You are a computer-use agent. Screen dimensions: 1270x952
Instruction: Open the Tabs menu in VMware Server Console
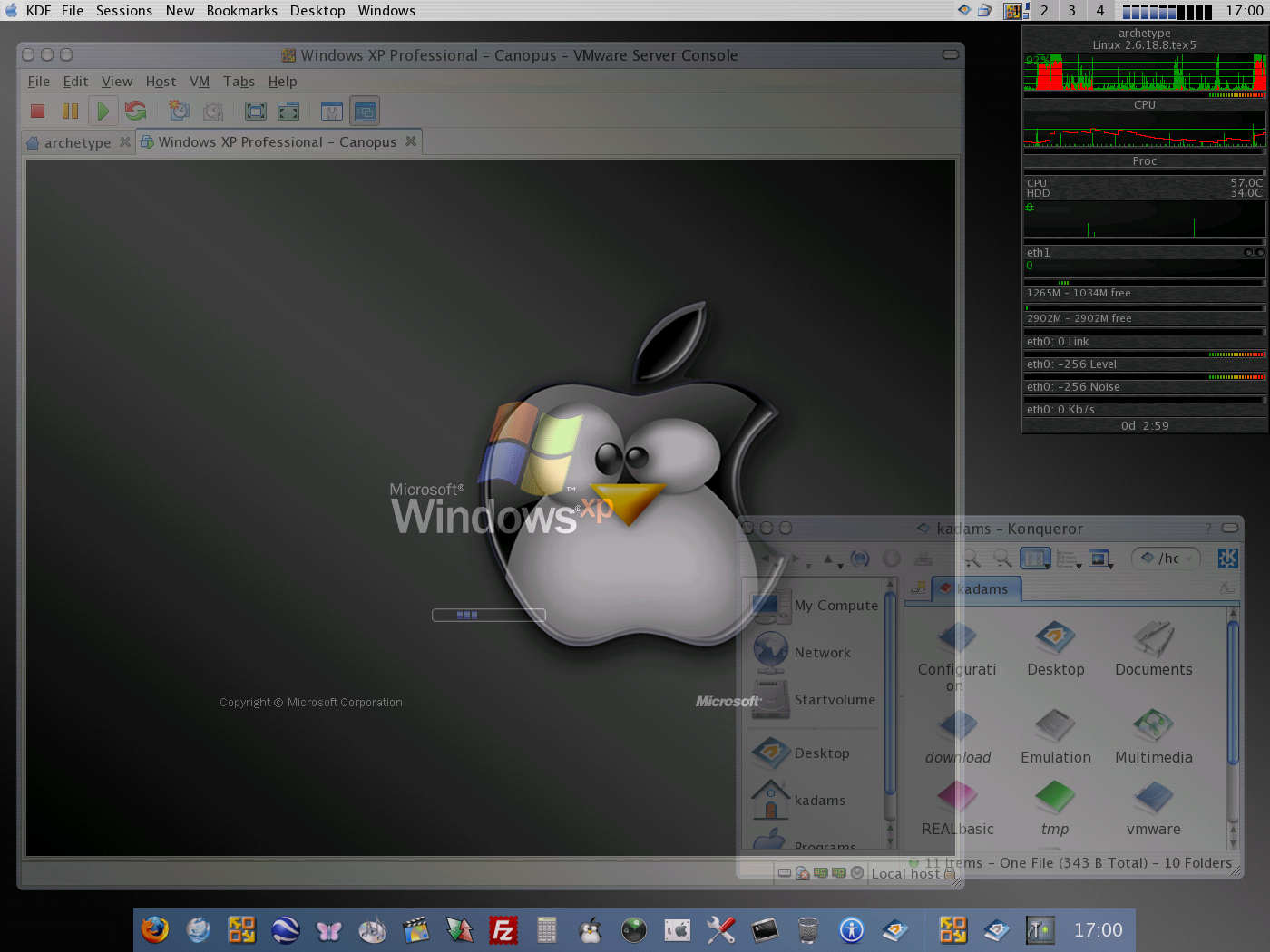(x=239, y=82)
